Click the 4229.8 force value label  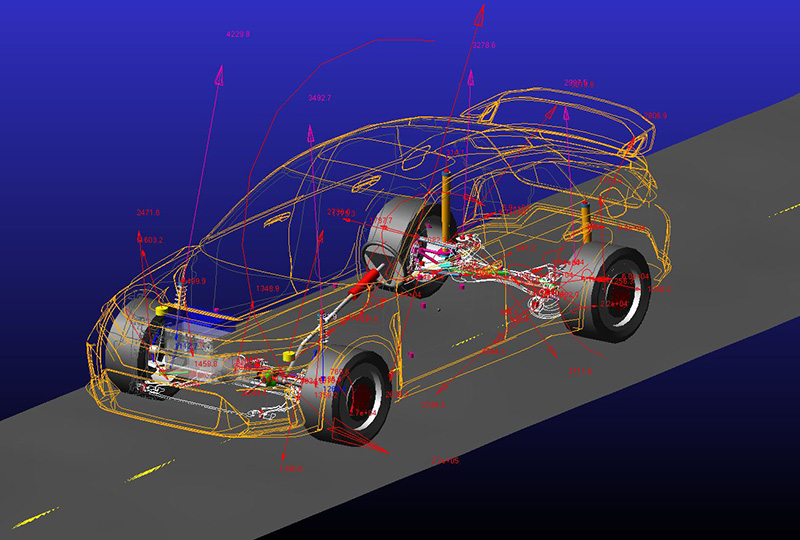(238, 35)
